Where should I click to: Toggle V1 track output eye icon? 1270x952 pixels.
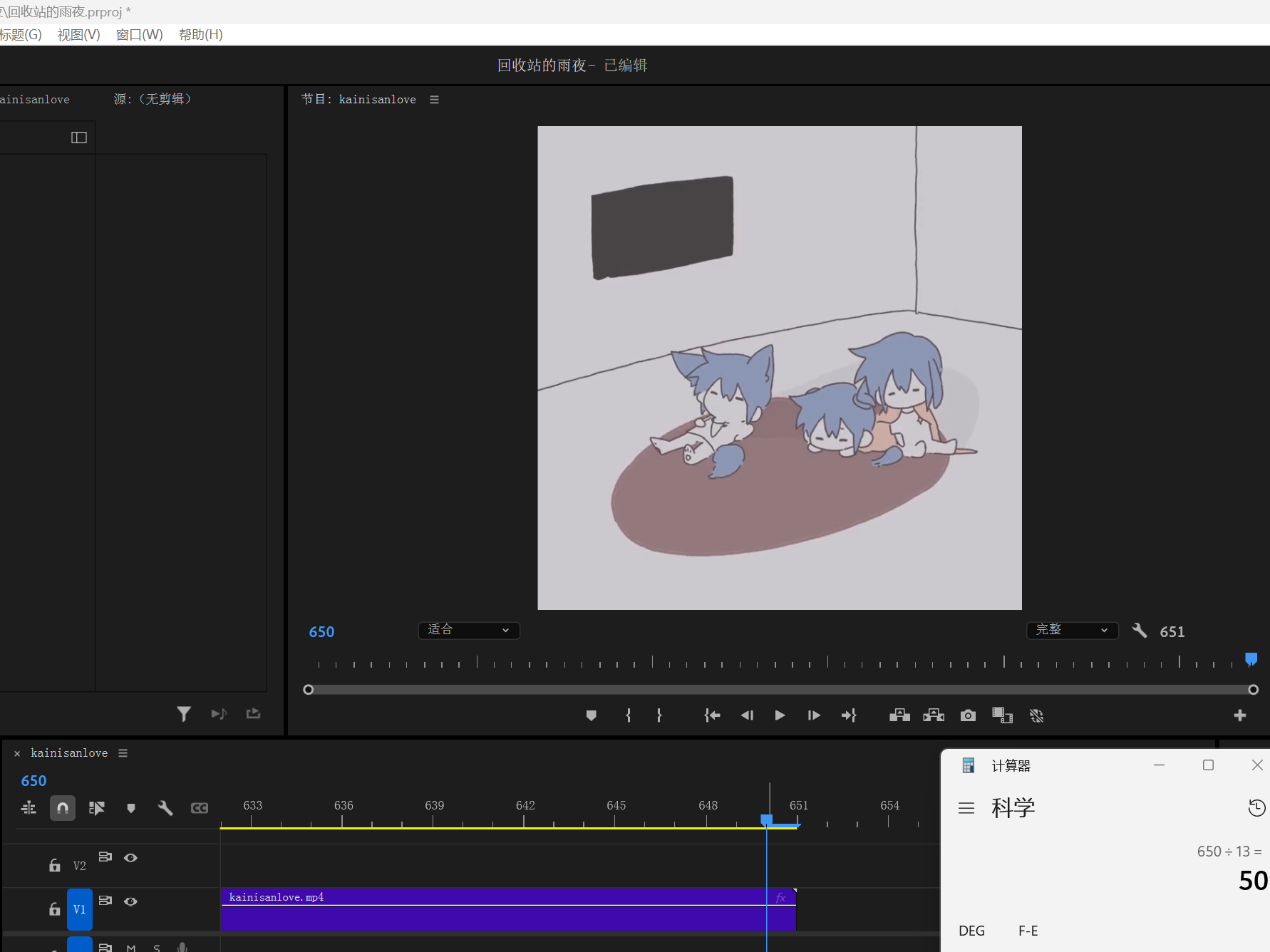pos(130,901)
